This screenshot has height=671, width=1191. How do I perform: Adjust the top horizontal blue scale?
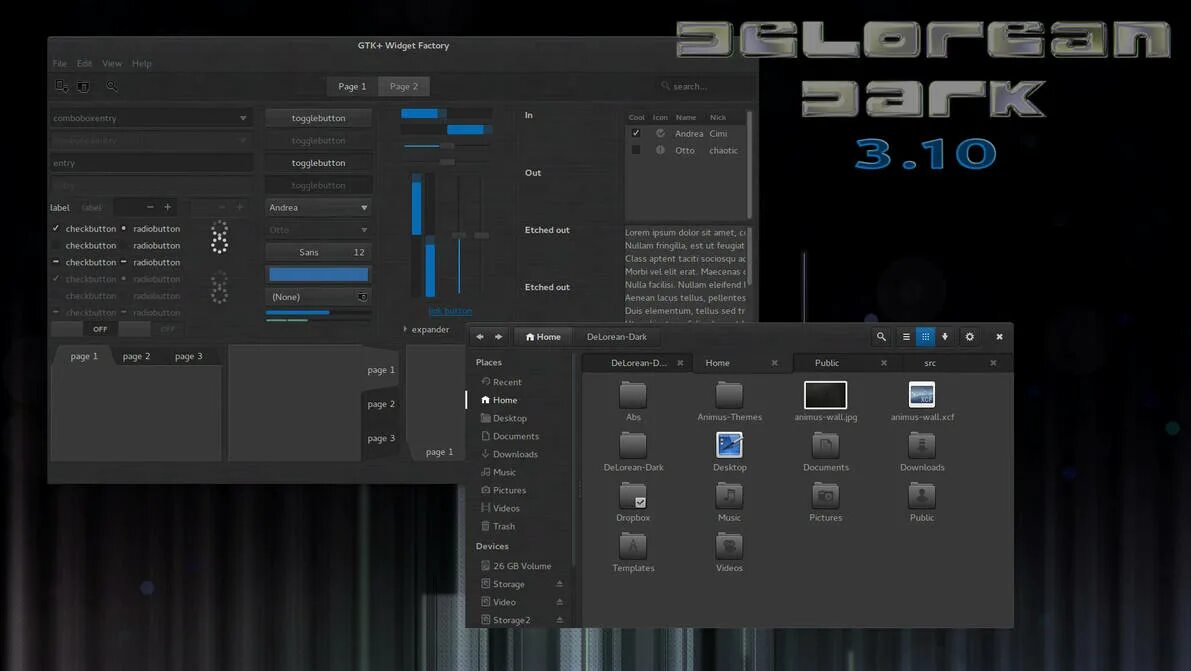447,114
